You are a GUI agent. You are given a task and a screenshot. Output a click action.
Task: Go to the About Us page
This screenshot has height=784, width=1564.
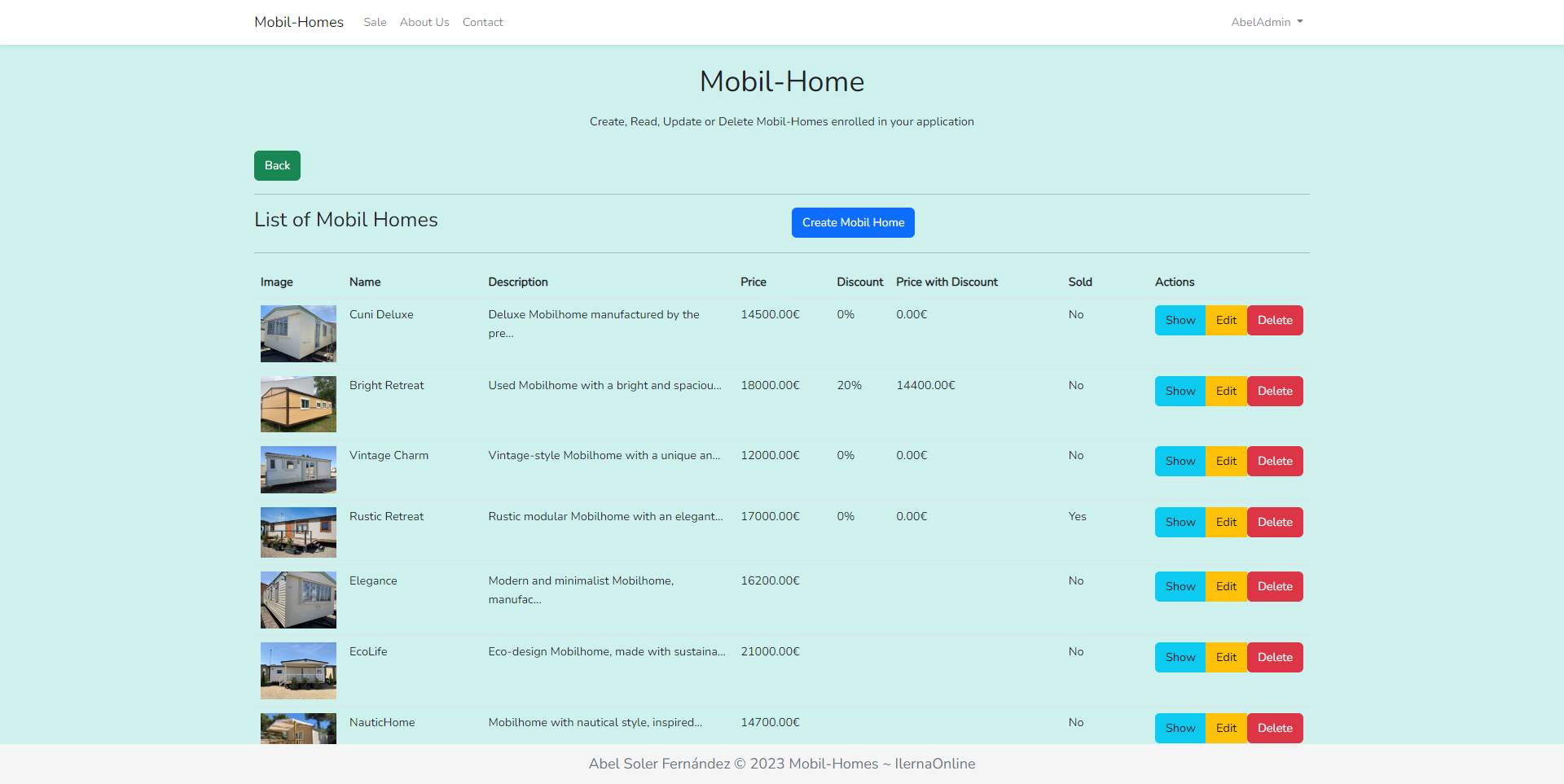(424, 22)
